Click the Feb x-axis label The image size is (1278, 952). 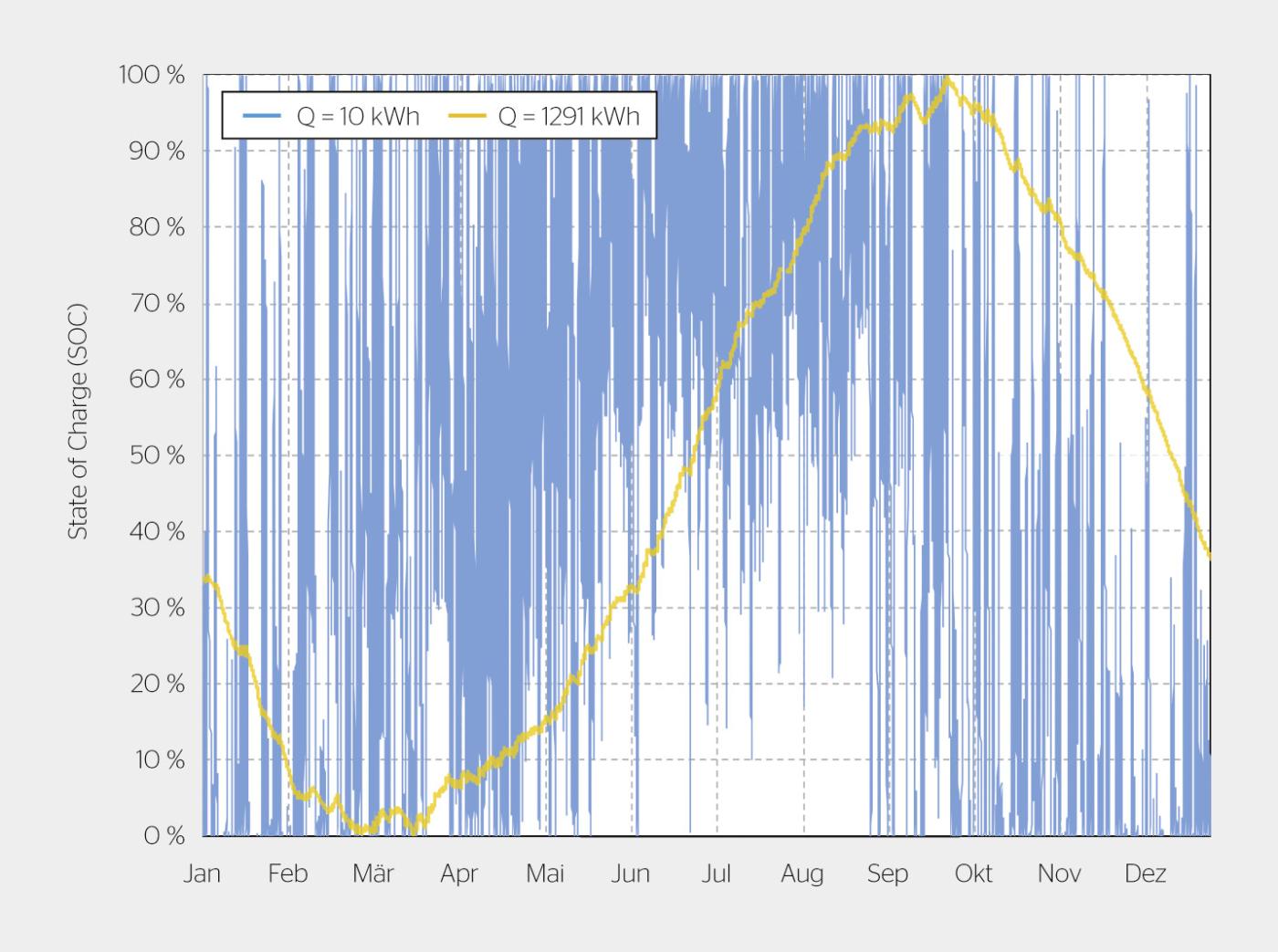288,874
